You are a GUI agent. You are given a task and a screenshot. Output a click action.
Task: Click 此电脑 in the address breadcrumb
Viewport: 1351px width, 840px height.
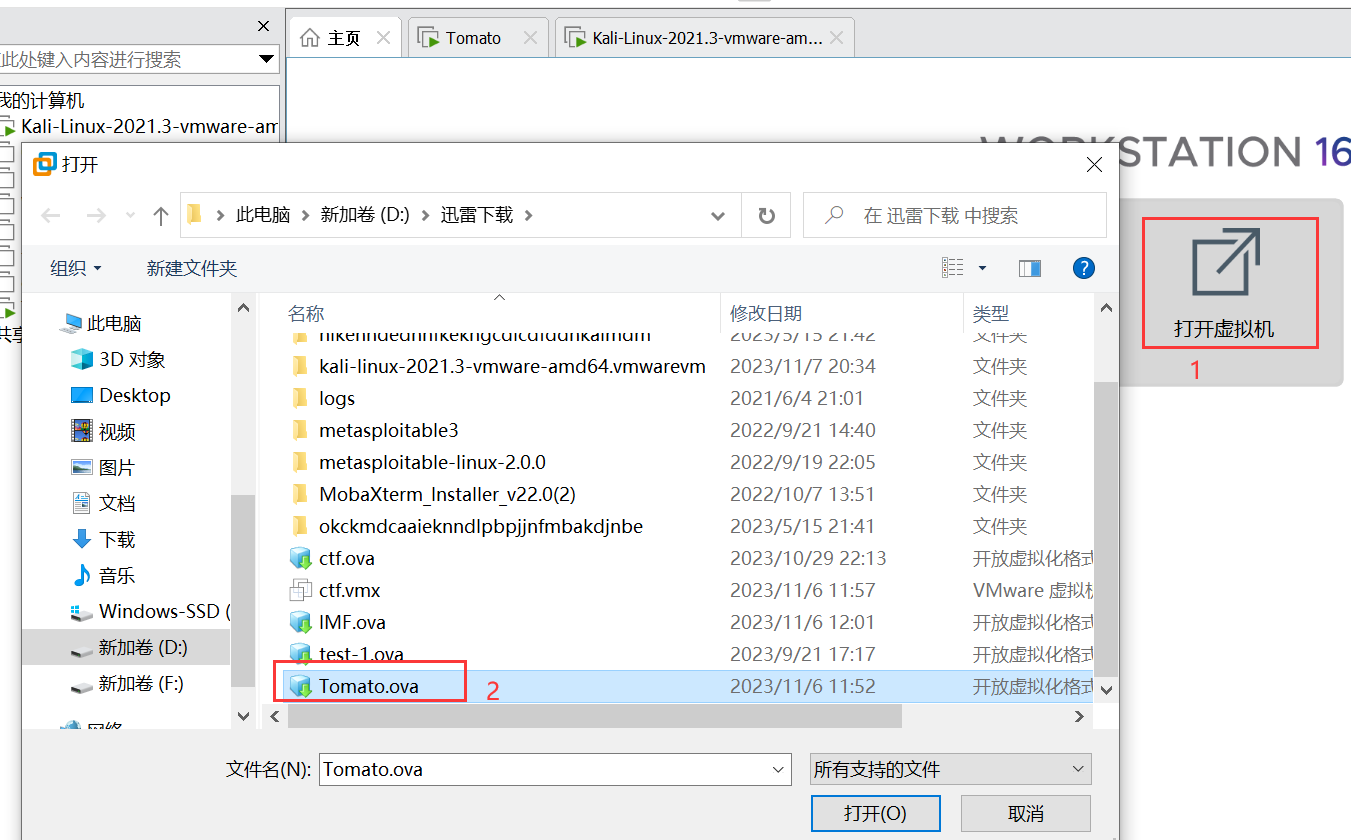(x=263, y=215)
